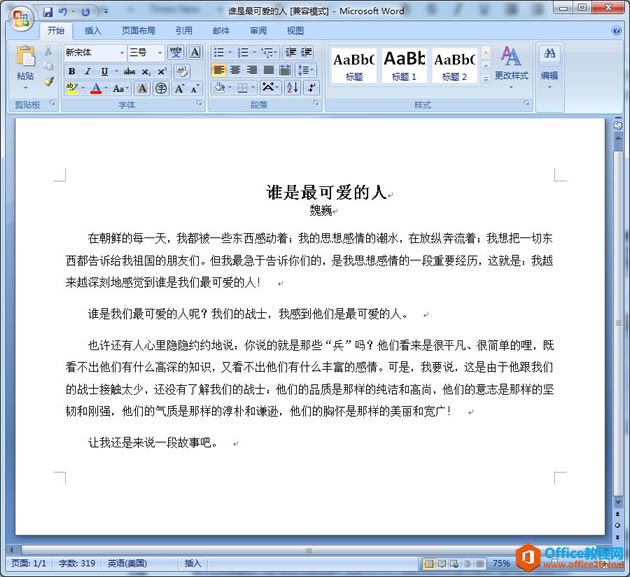Switch to 邮件 (Mailings) tab
The width and height of the screenshot is (630, 577).
click(x=221, y=31)
